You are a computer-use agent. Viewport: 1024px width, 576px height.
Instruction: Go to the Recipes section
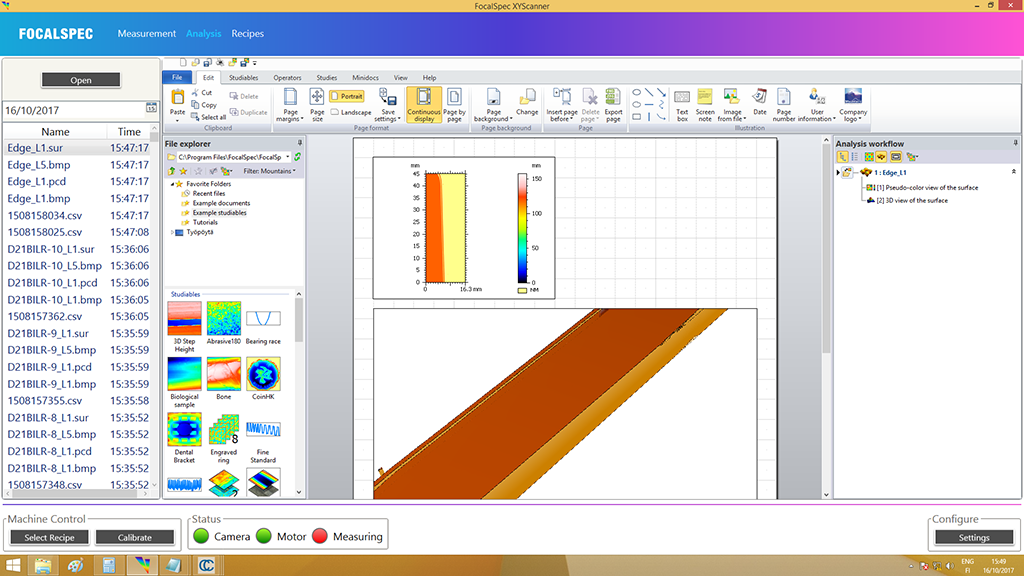[x=248, y=33]
